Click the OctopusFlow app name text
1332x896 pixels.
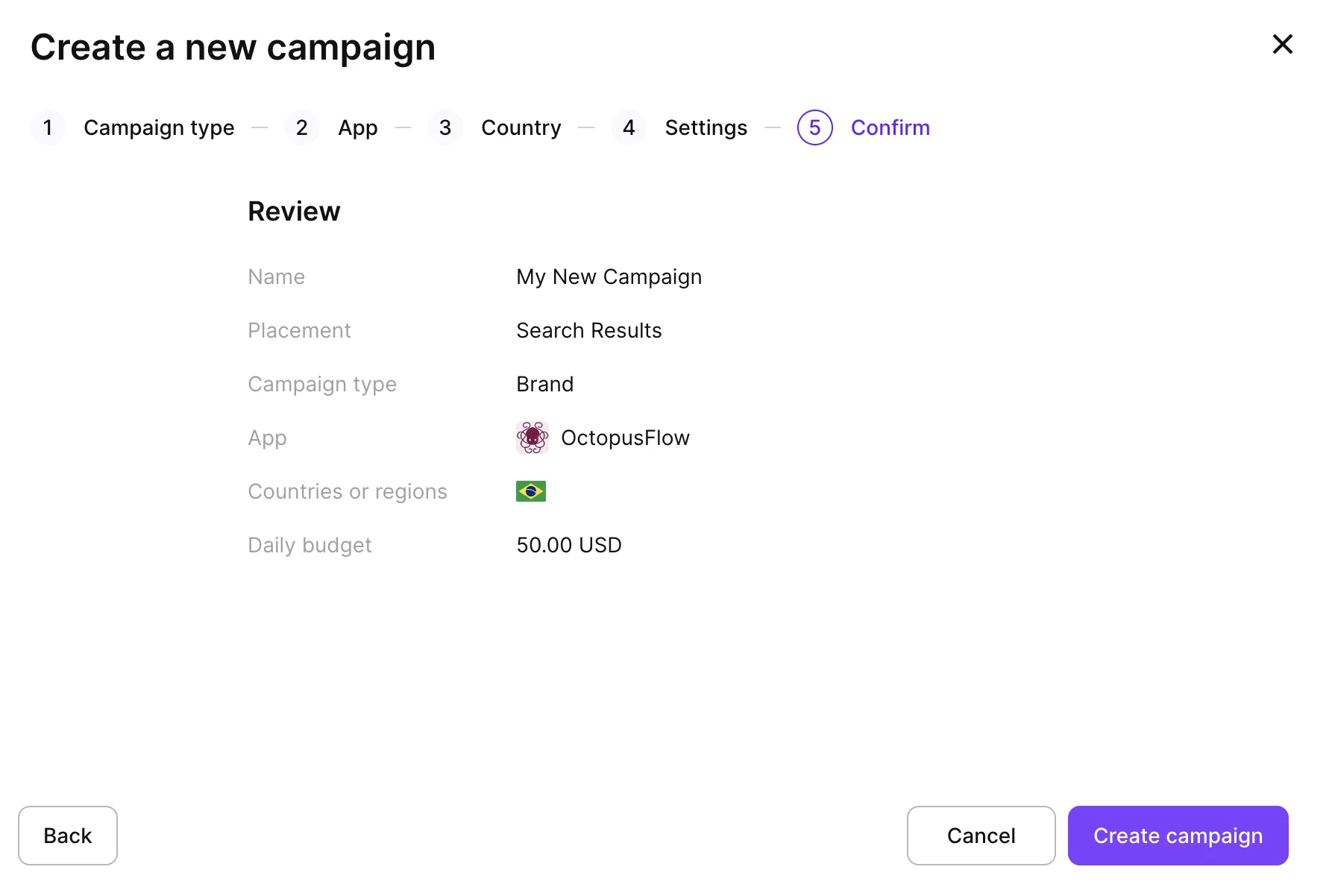(626, 438)
